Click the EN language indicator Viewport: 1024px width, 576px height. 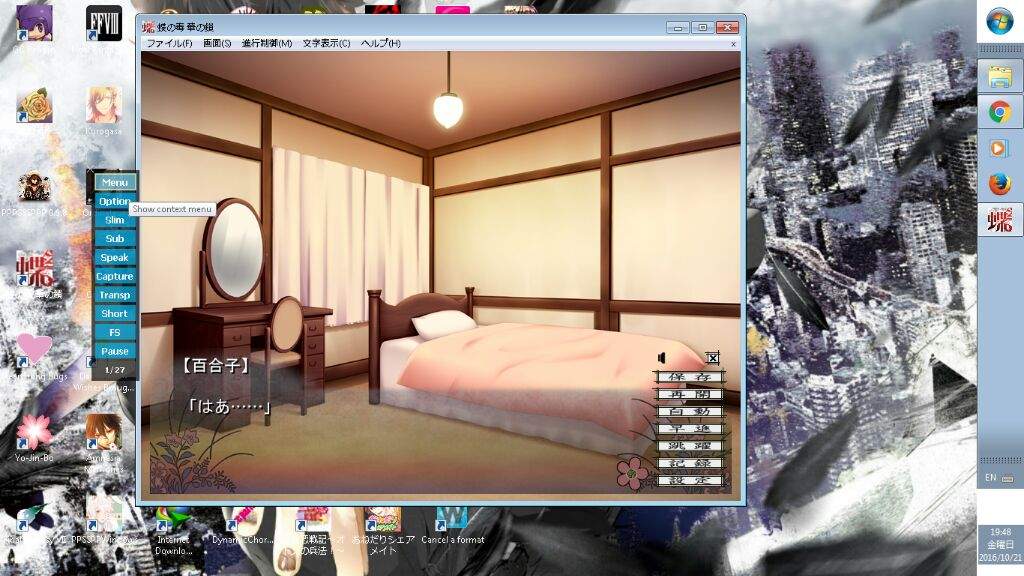click(x=991, y=478)
